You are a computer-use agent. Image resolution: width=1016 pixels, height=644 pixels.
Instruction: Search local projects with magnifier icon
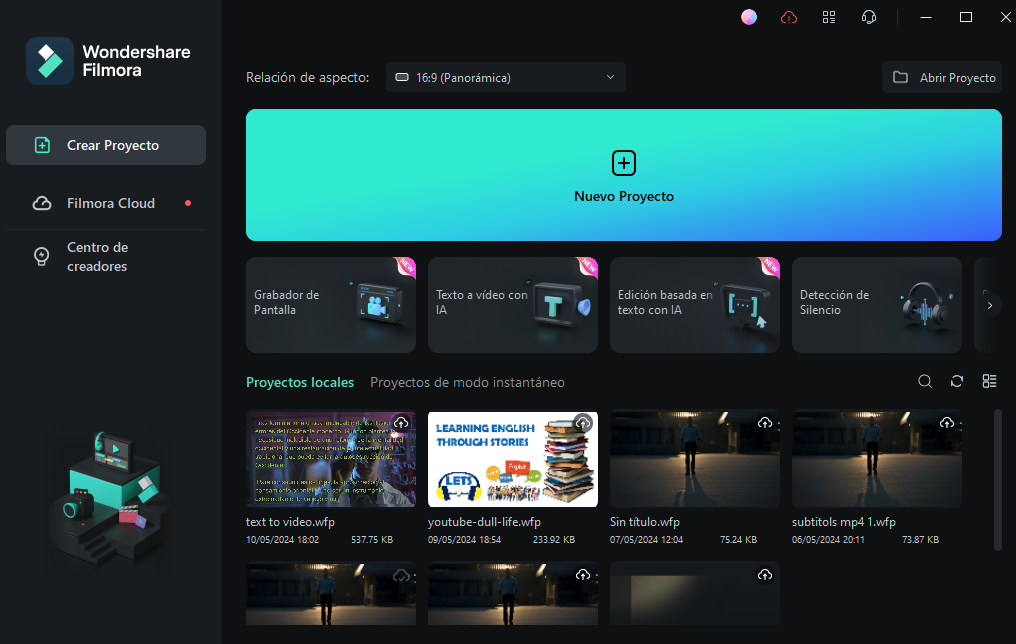click(x=925, y=381)
